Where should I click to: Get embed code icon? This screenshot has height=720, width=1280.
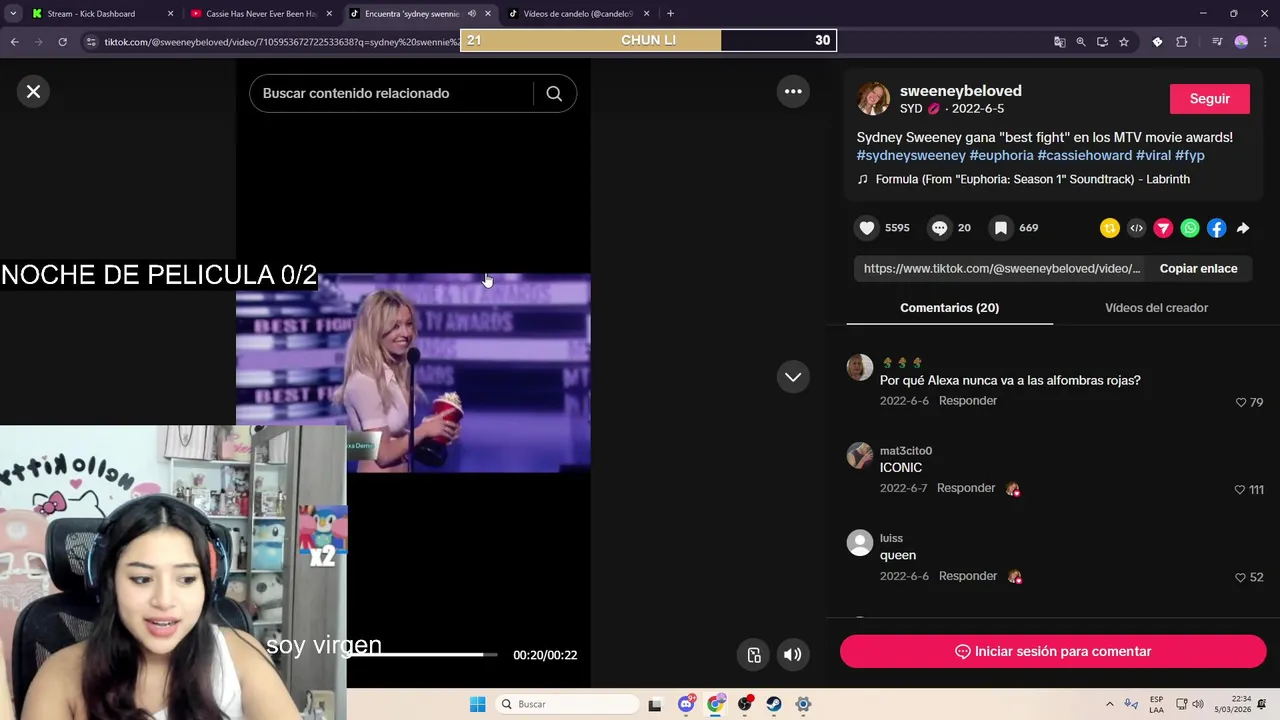pyautogui.click(x=1136, y=228)
